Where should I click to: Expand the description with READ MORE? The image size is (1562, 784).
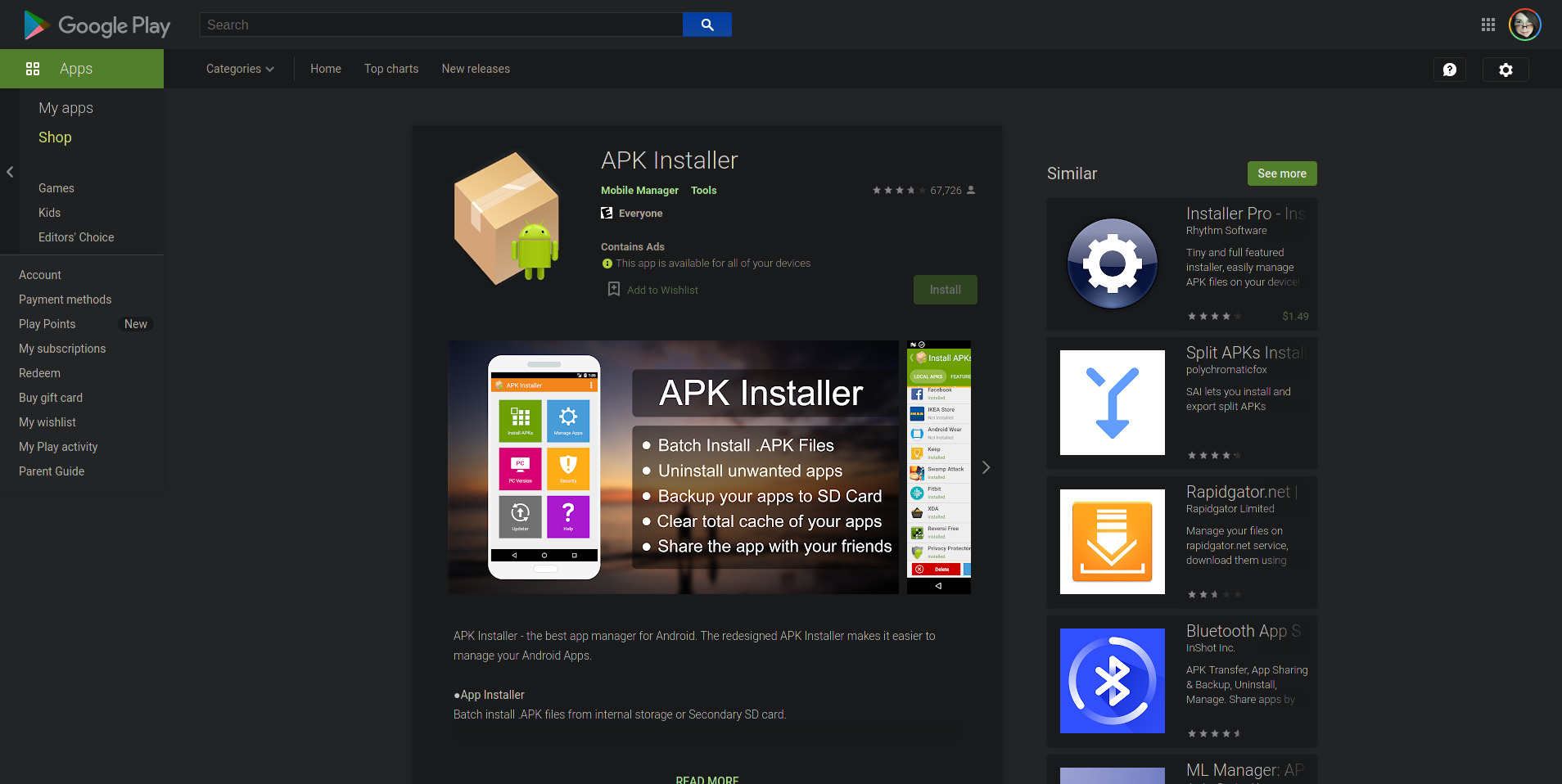tap(707, 779)
